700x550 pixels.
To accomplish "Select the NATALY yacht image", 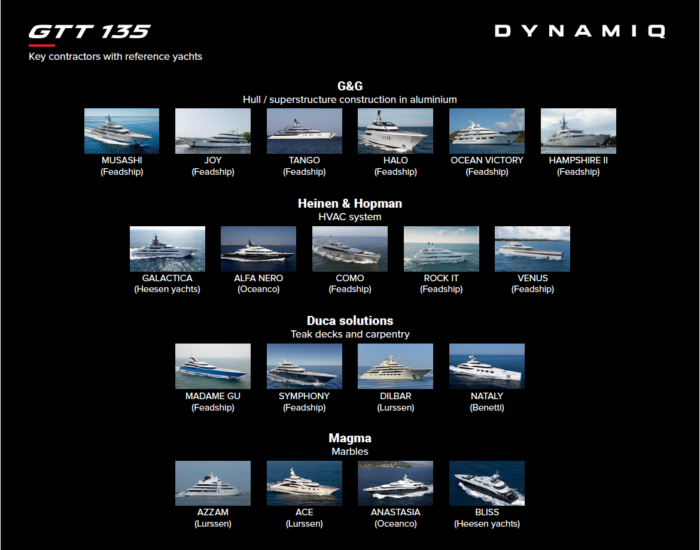I will point(487,366).
